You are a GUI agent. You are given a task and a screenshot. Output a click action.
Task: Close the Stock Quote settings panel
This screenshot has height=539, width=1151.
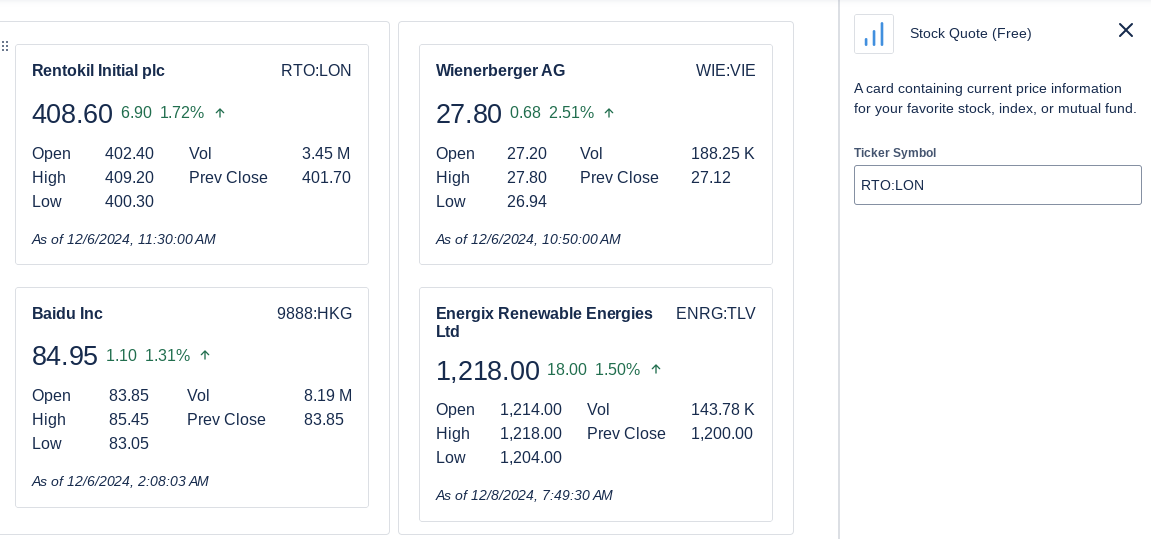pos(1125,30)
